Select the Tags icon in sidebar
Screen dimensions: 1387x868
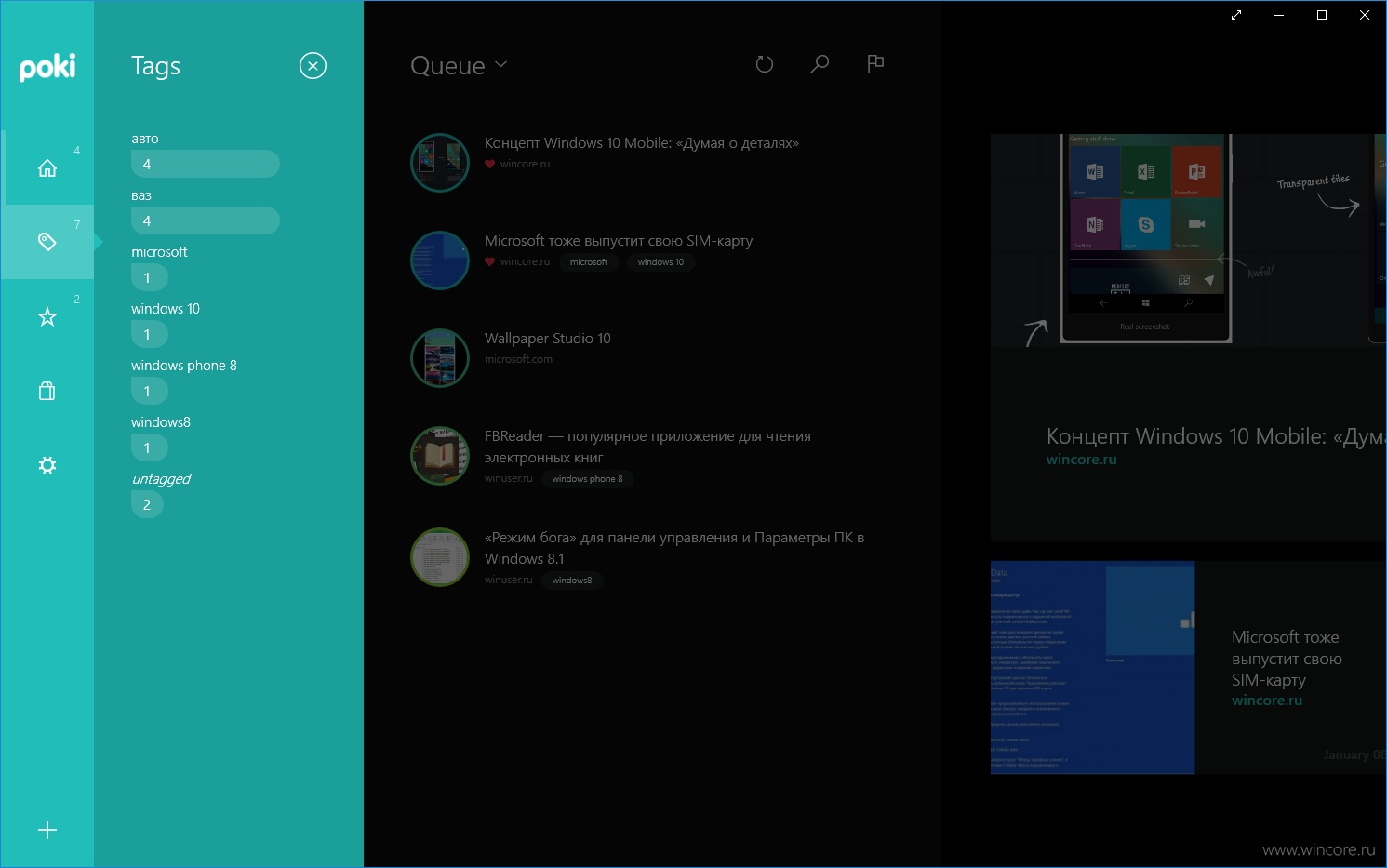tap(47, 242)
